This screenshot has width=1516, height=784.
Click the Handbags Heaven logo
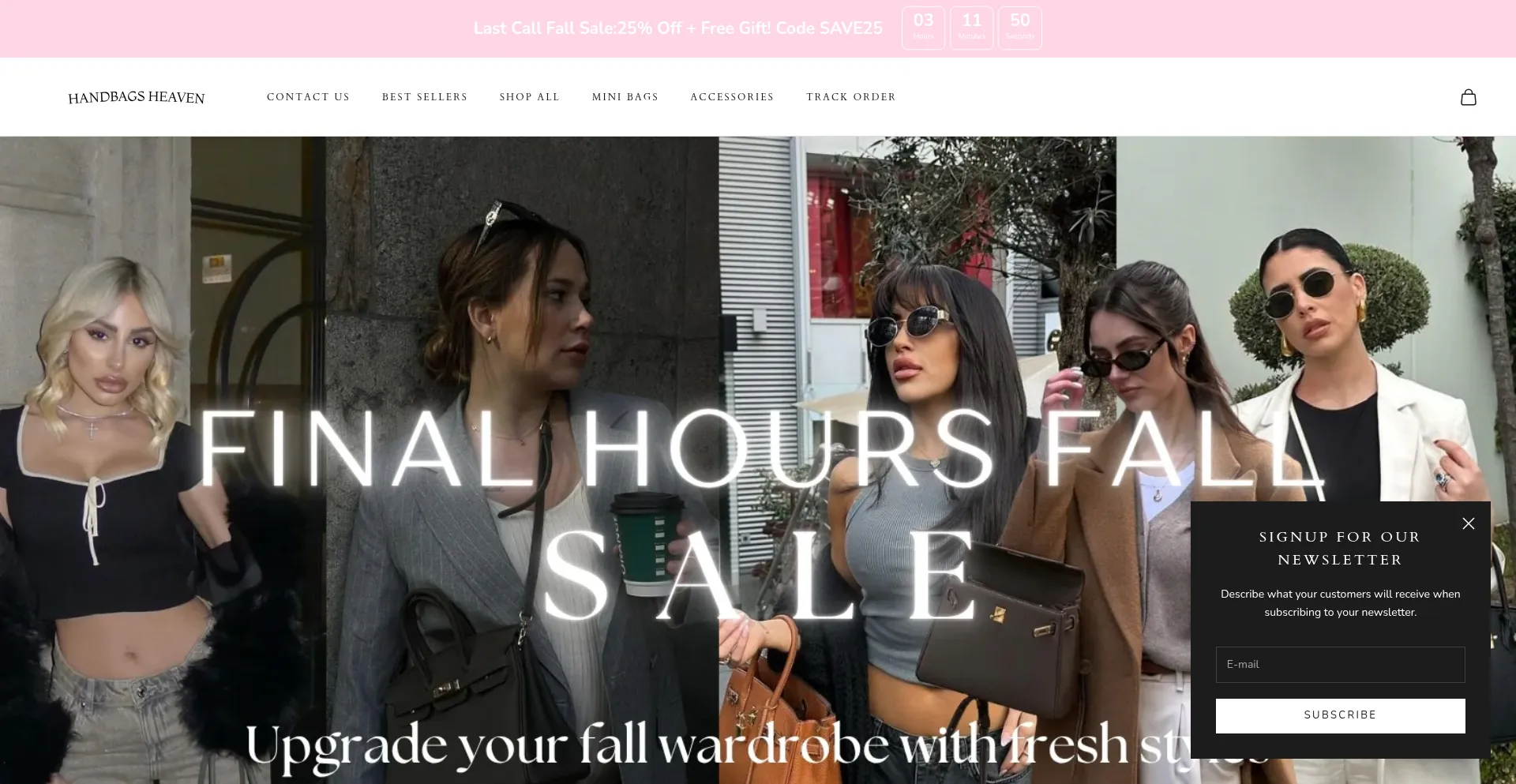click(x=137, y=97)
